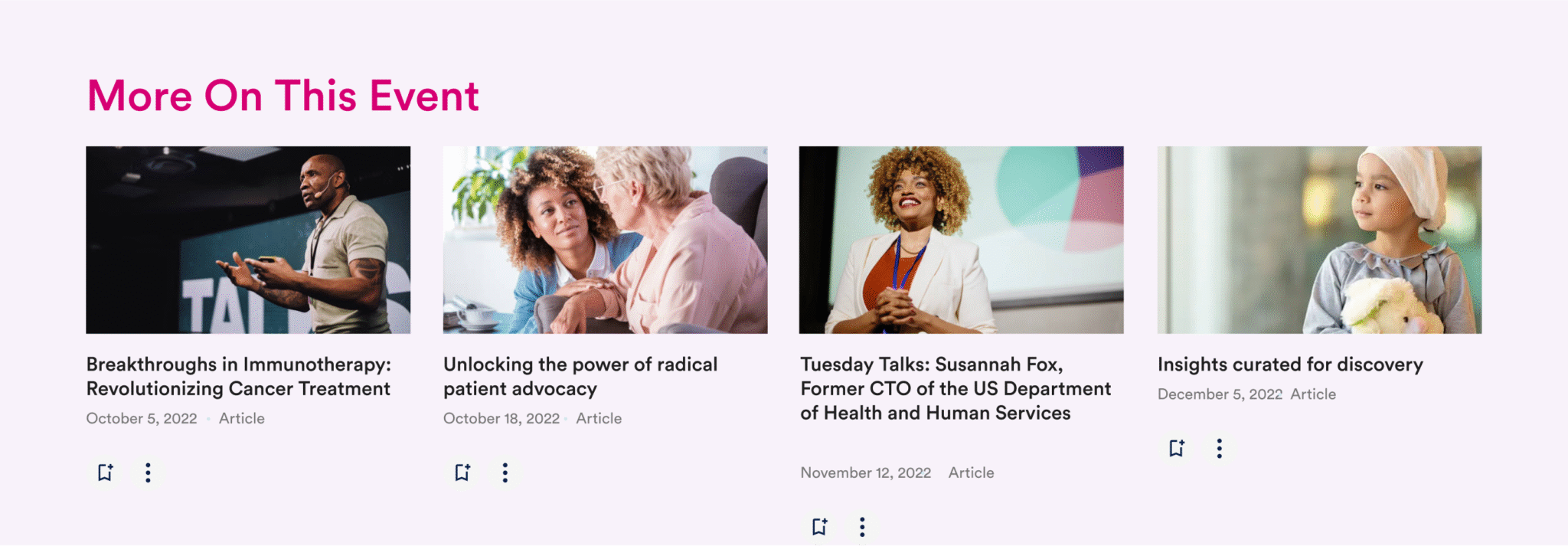Screen dimensions: 1568x546
Task: Click the October 5, 2022 date label
Action: 142,419
